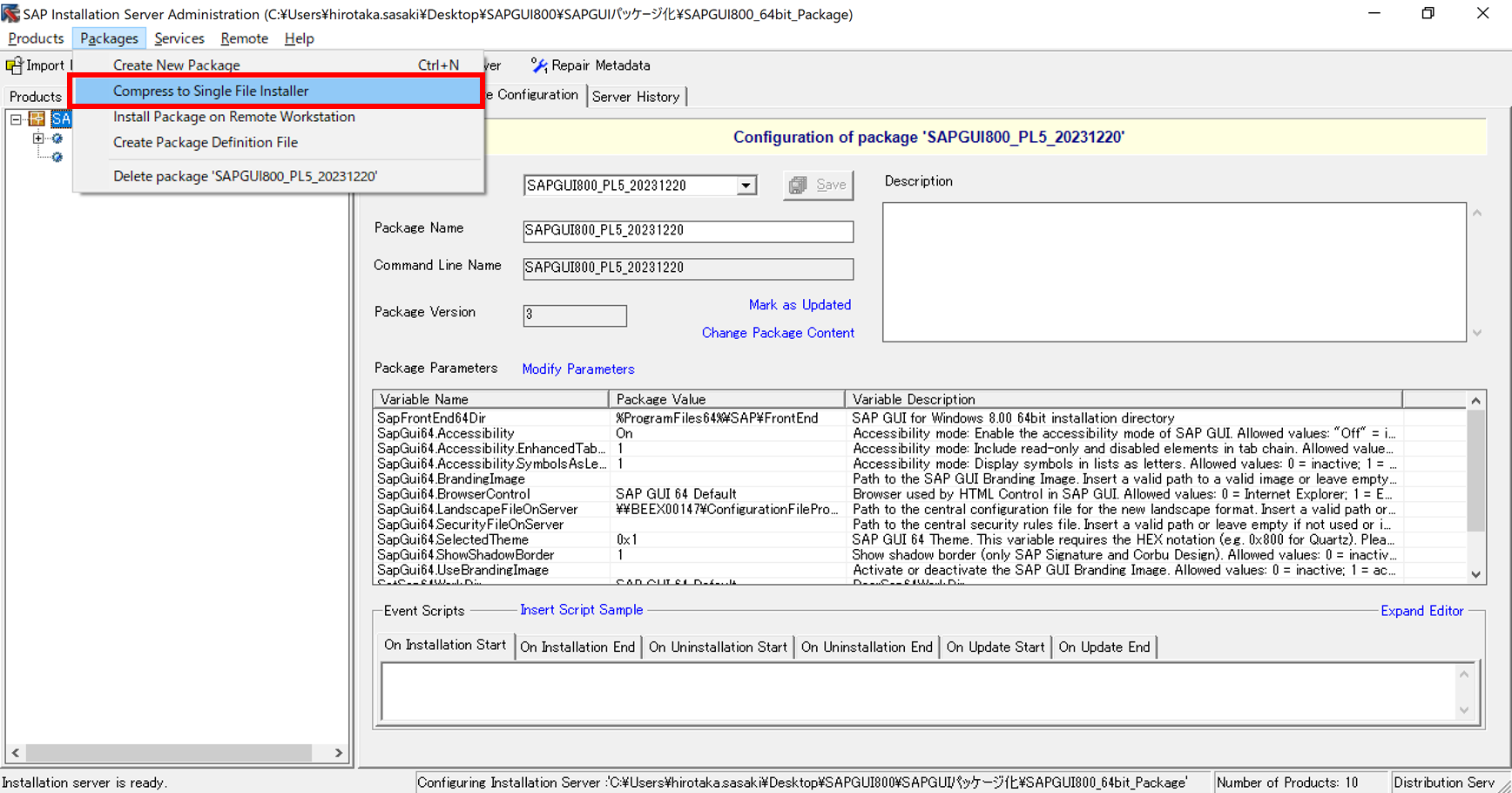
Task: Click 'SAP GUI 64 Default' in BrowserControl row
Action: 676,494
